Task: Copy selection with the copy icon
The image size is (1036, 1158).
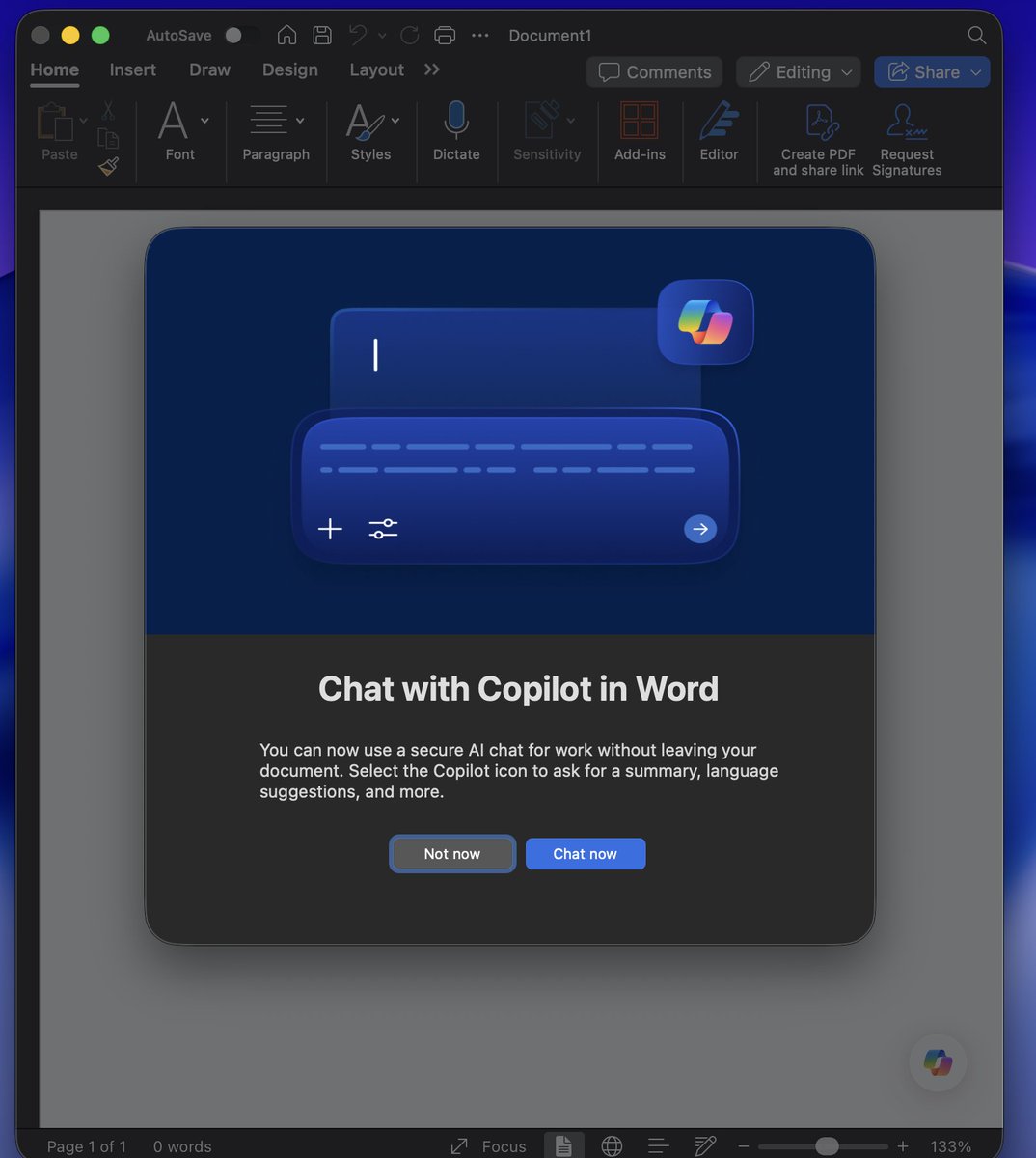Action: 108,139
